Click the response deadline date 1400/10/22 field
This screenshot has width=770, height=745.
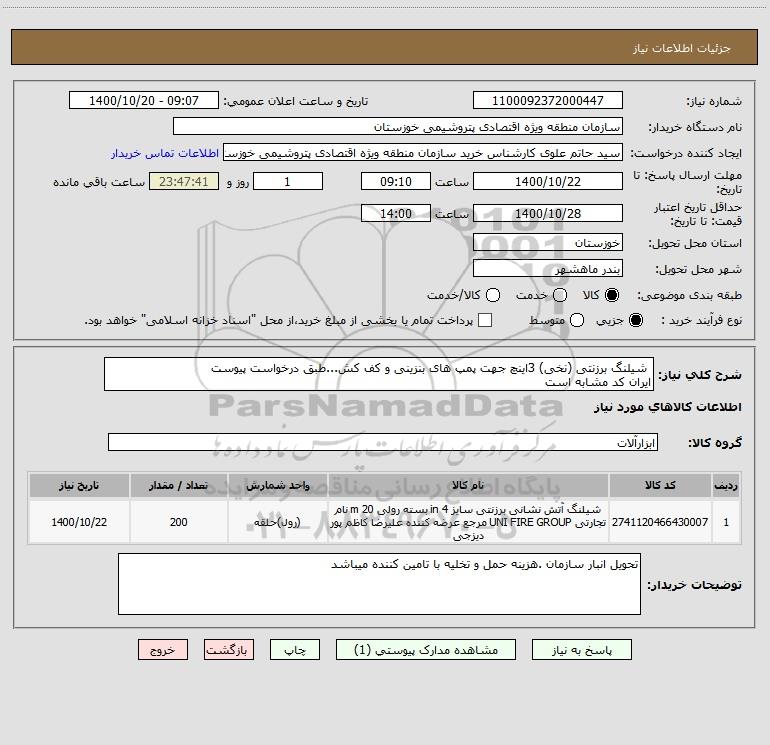pyautogui.click(x=548, y=181)
